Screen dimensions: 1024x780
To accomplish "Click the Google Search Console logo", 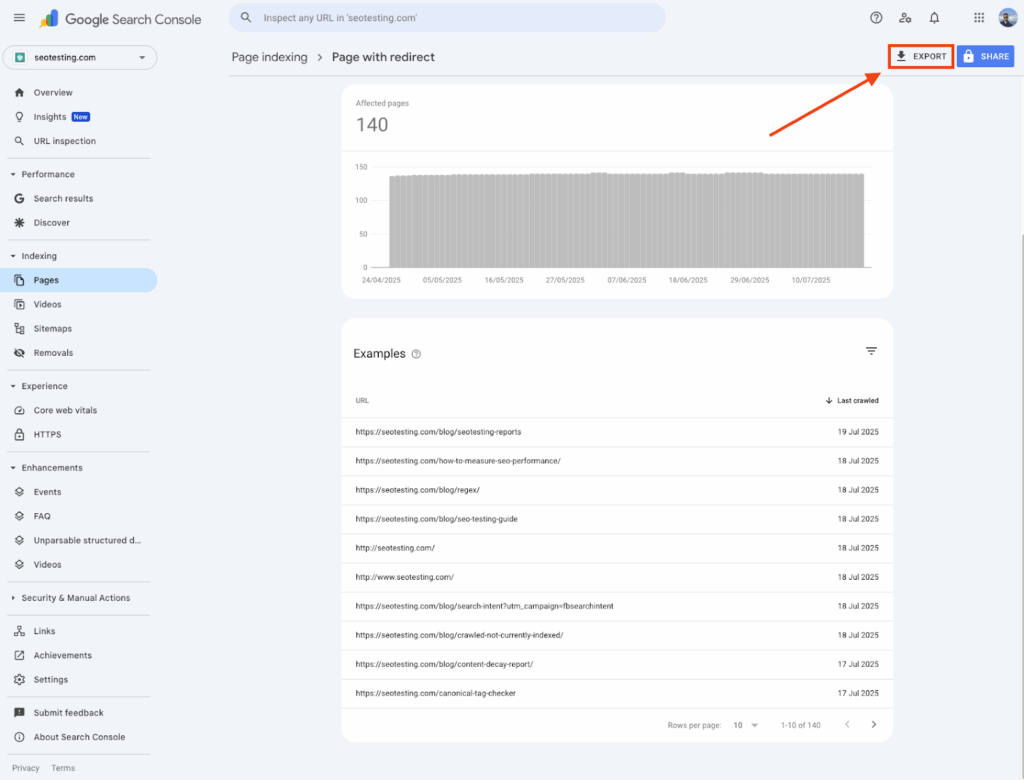I will point(120,19).
